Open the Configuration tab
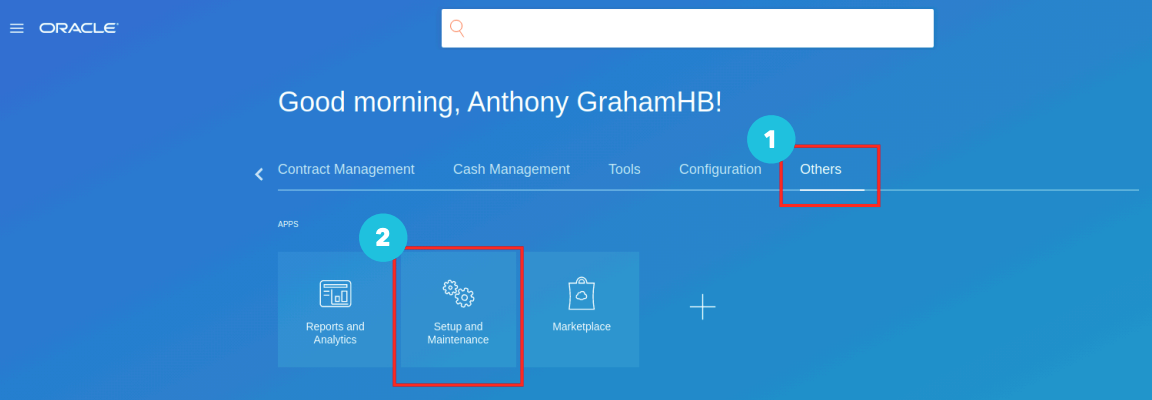Viewport: 1152px width, 400px height. [720, 169]
